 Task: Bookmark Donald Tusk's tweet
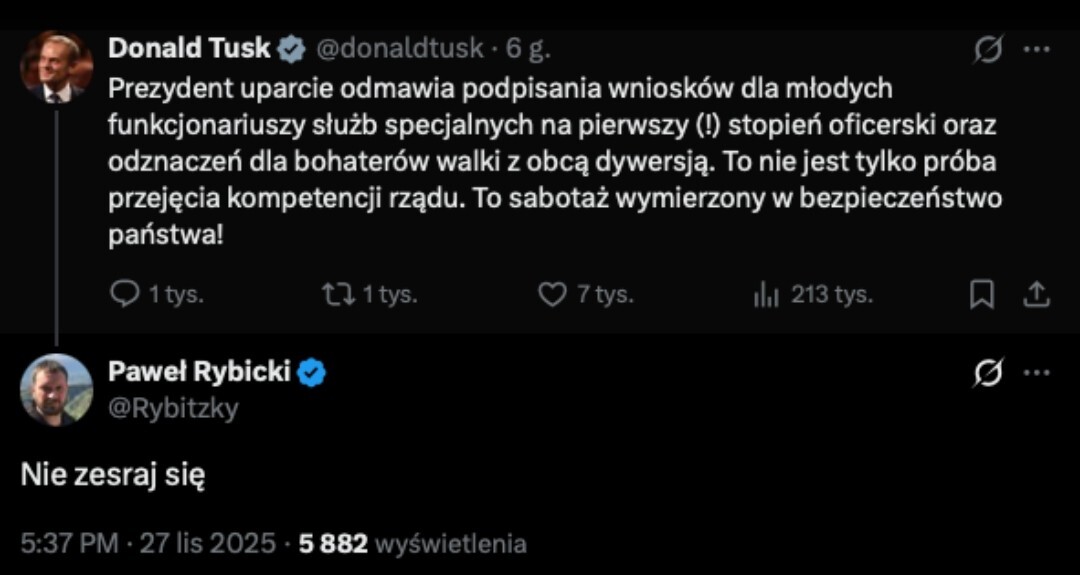coord(982,295)
